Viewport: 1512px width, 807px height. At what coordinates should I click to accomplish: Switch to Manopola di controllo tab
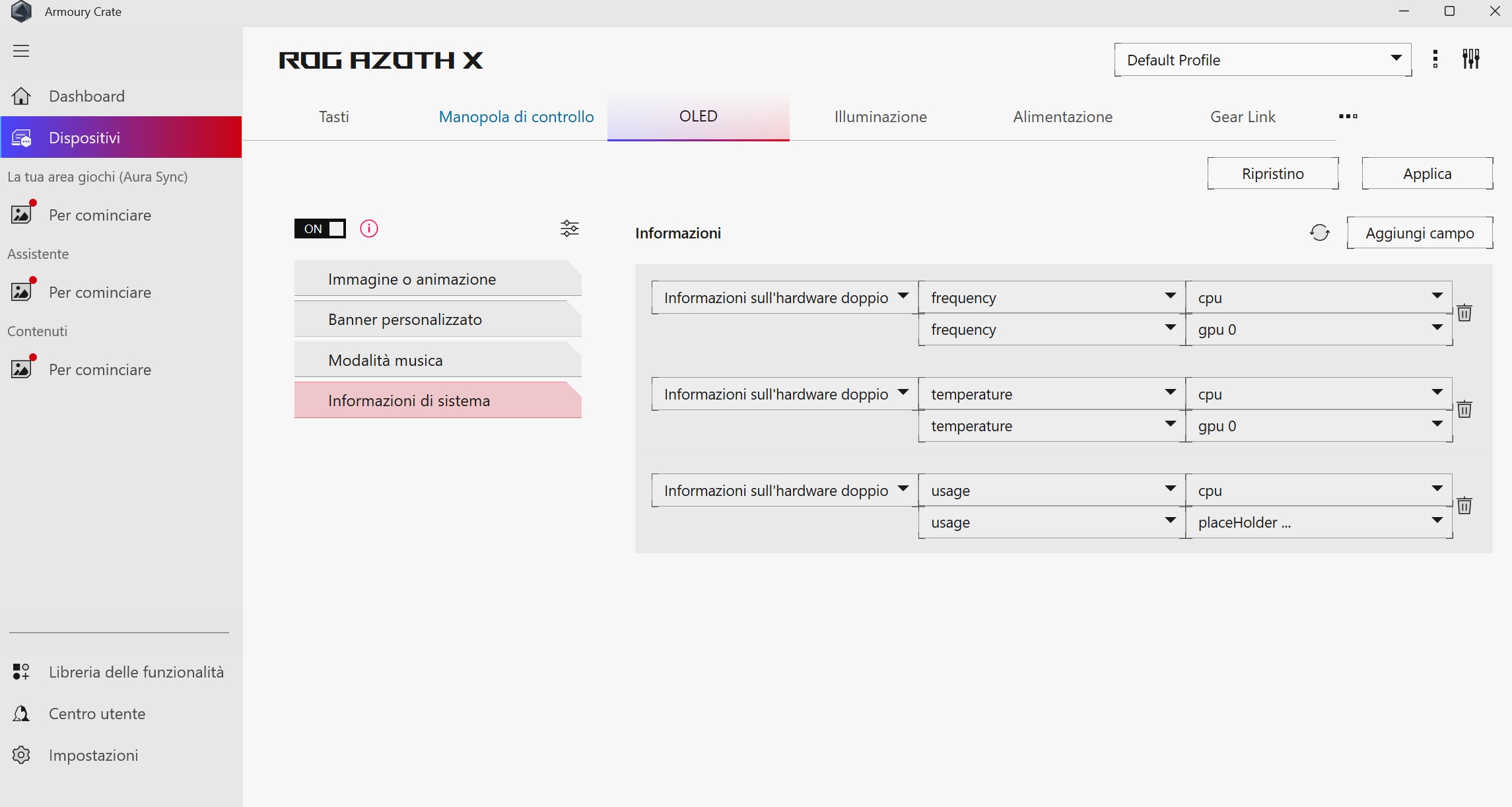point(516,117)
